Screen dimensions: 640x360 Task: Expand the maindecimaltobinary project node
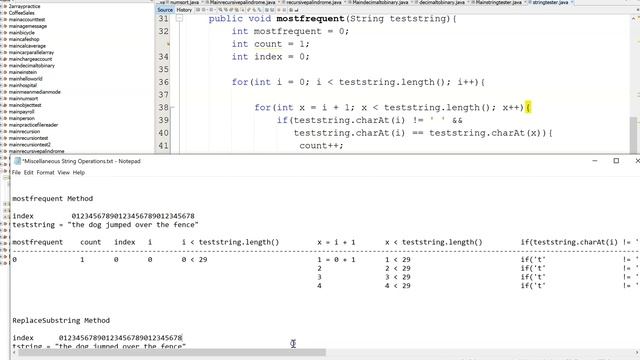[x=1, y=65]
